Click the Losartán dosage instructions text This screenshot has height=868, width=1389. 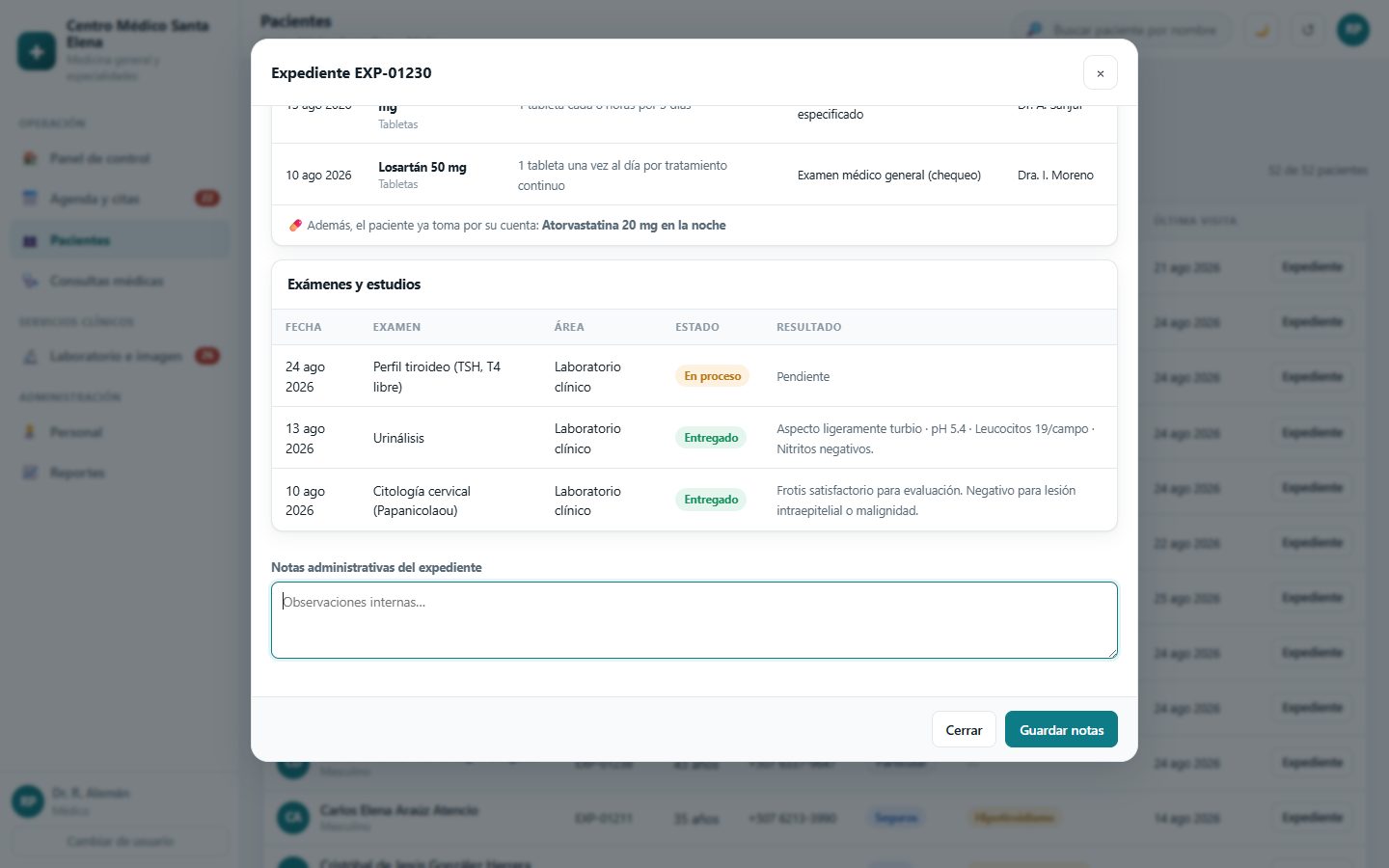(622, 176)
